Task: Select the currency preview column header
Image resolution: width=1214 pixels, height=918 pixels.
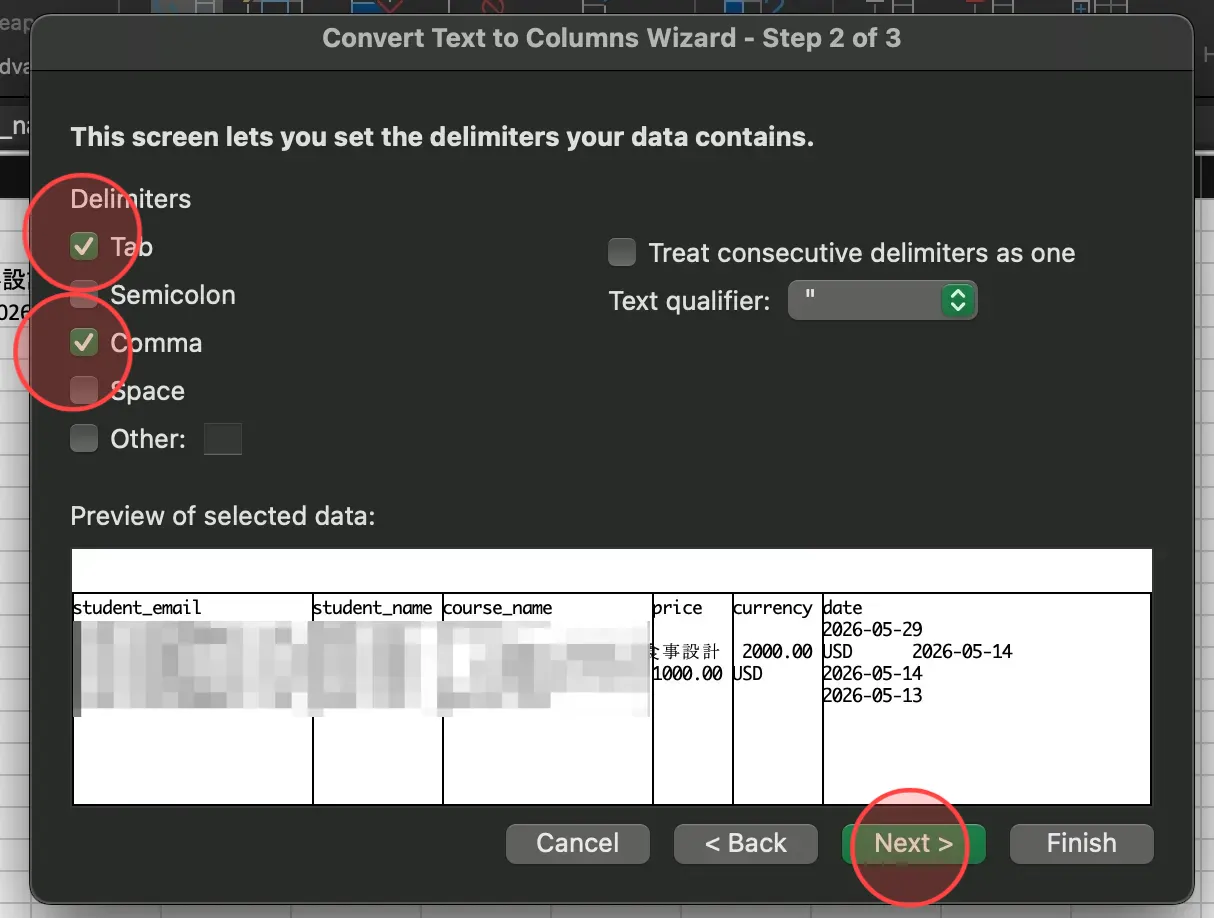Action: coord(773,608)
